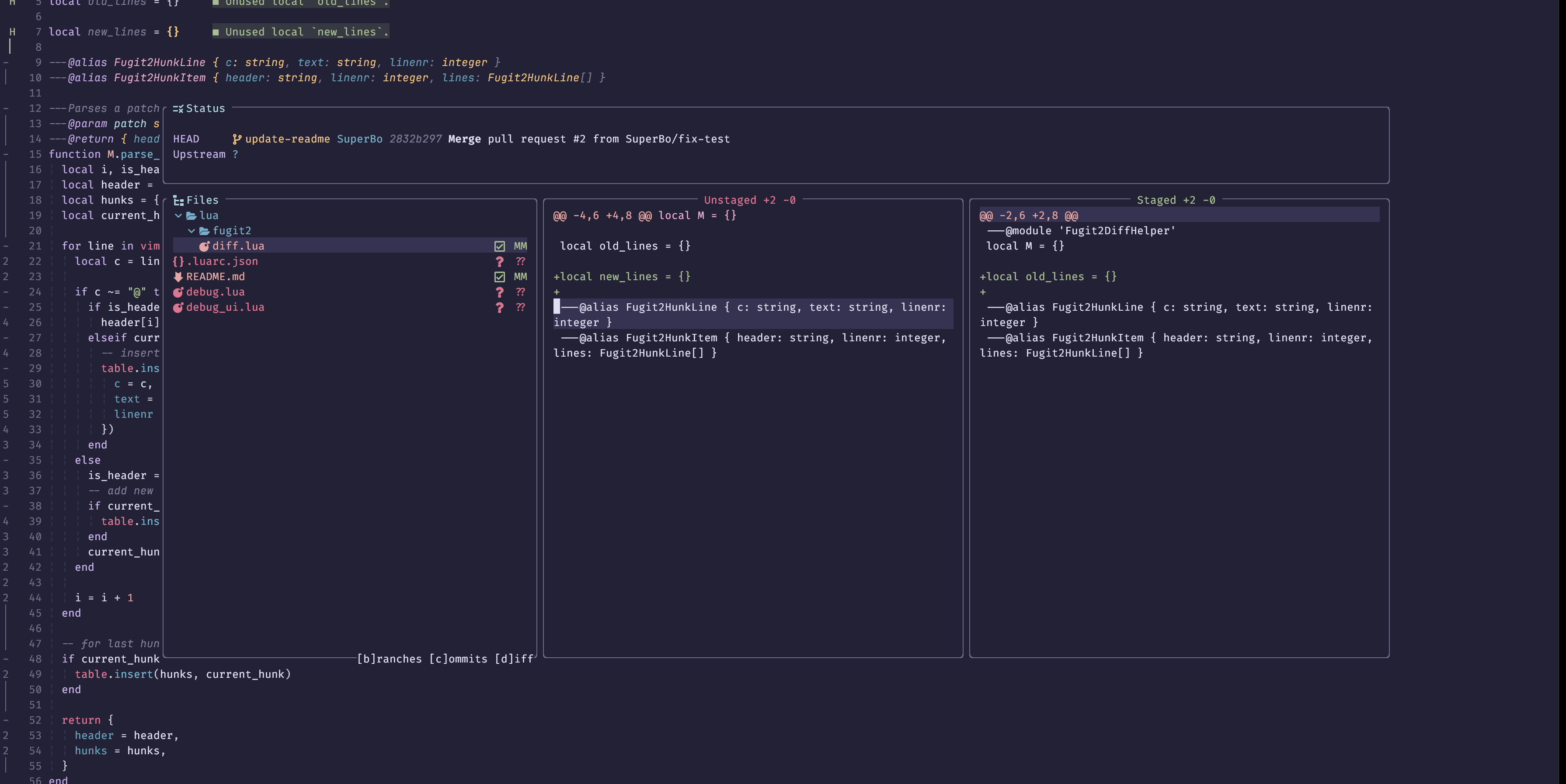Open the [c]ommits menu option
Viewport: 1566px width, 784px height.
pos(458,659)
